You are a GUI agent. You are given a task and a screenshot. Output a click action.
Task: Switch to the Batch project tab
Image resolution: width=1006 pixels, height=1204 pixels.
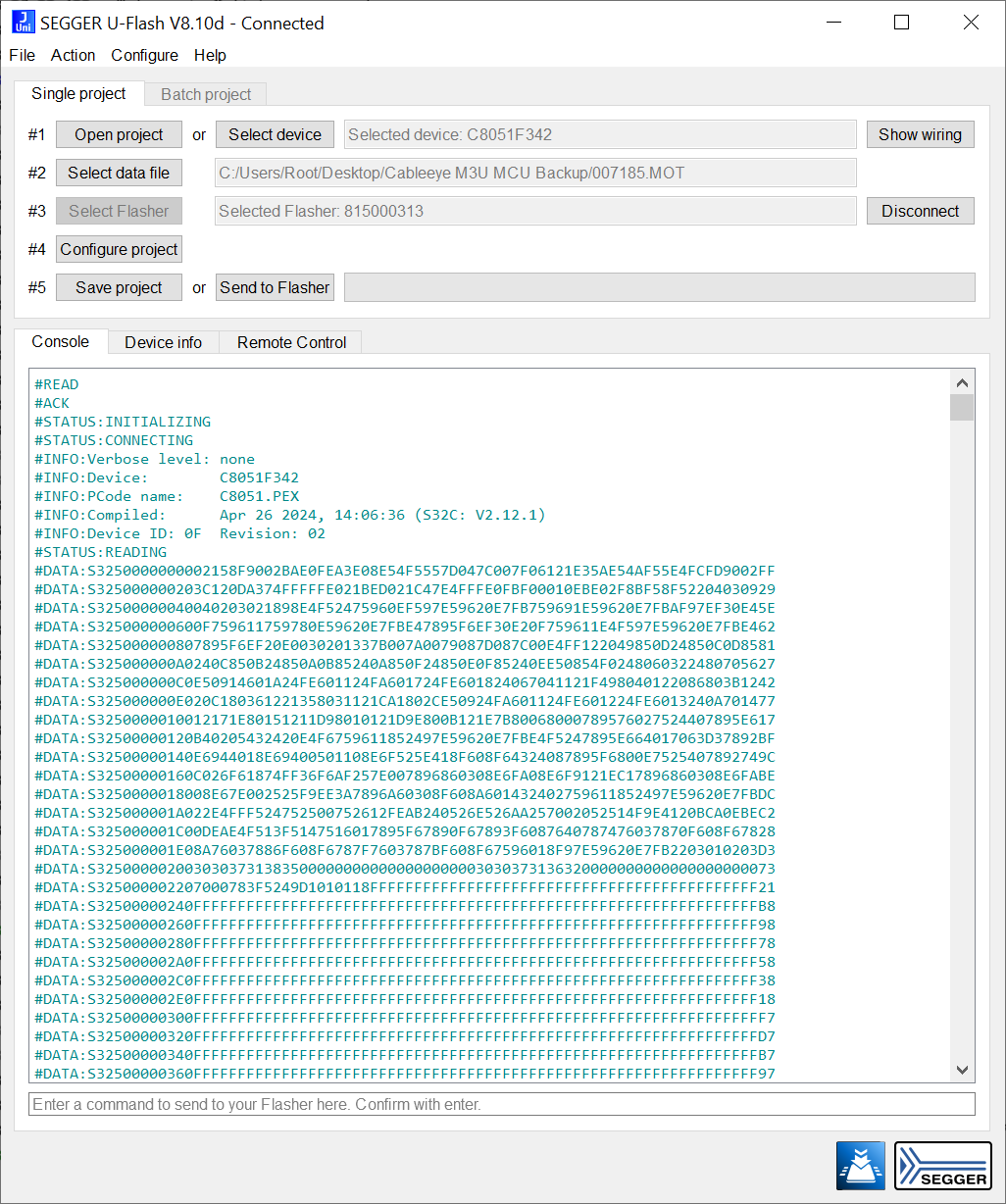coord(206,94)
